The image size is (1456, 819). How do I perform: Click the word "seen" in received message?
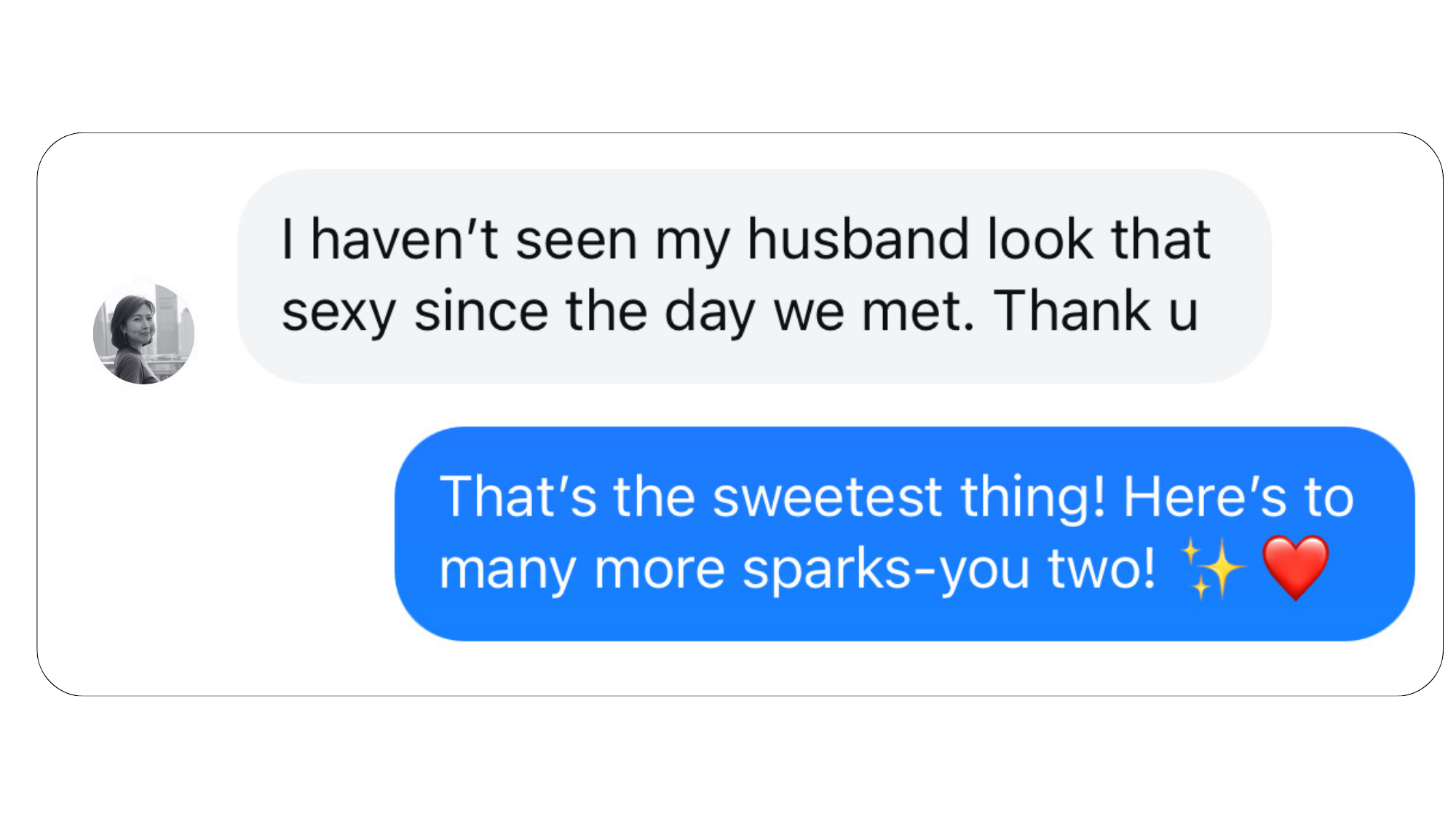click(577, 240)
